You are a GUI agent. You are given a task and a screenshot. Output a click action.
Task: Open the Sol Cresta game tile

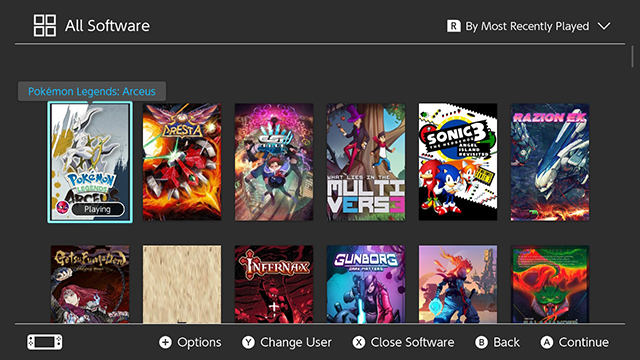click(182, 162)
